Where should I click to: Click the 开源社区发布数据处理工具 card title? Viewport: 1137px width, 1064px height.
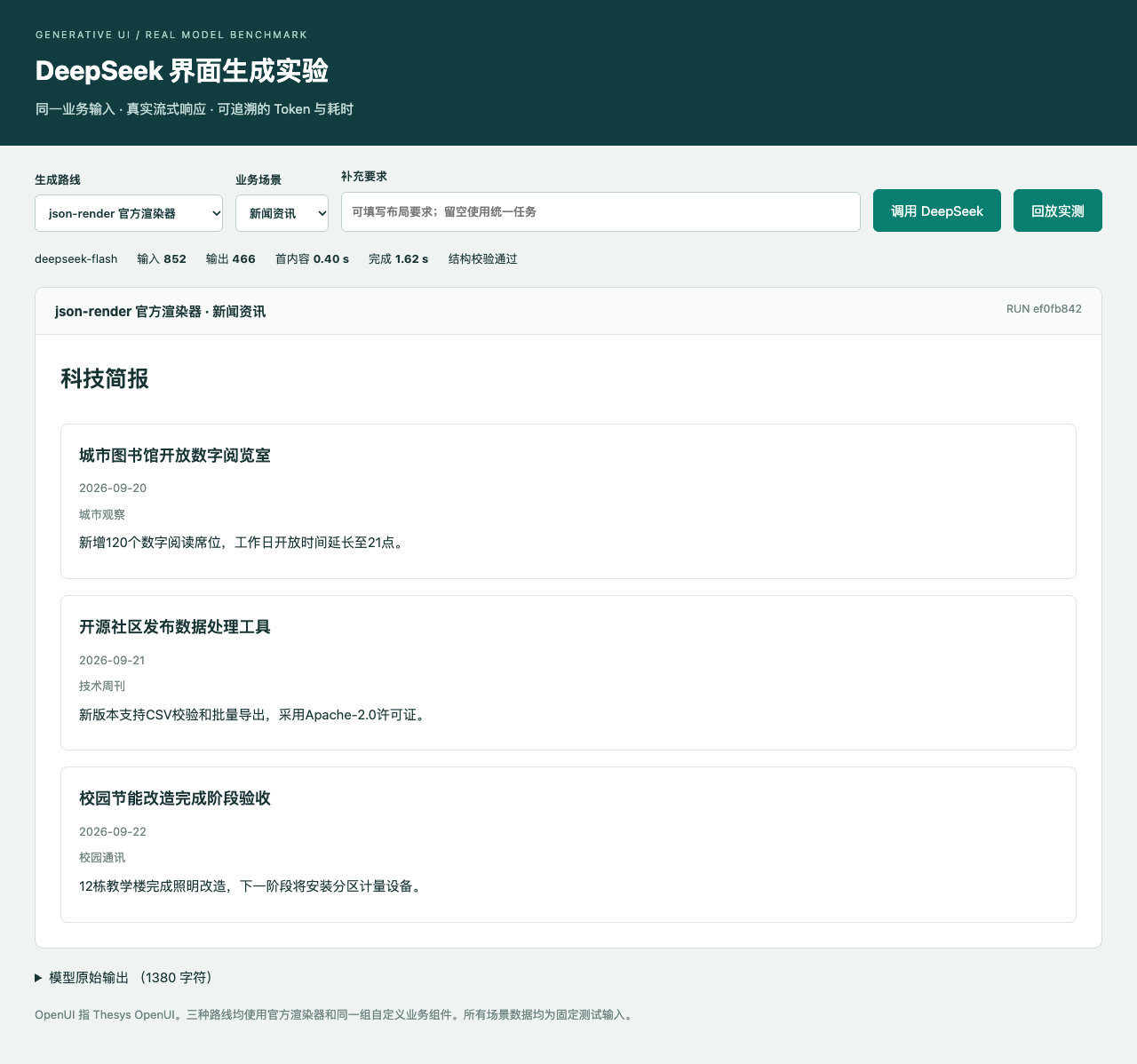(175, 627)
